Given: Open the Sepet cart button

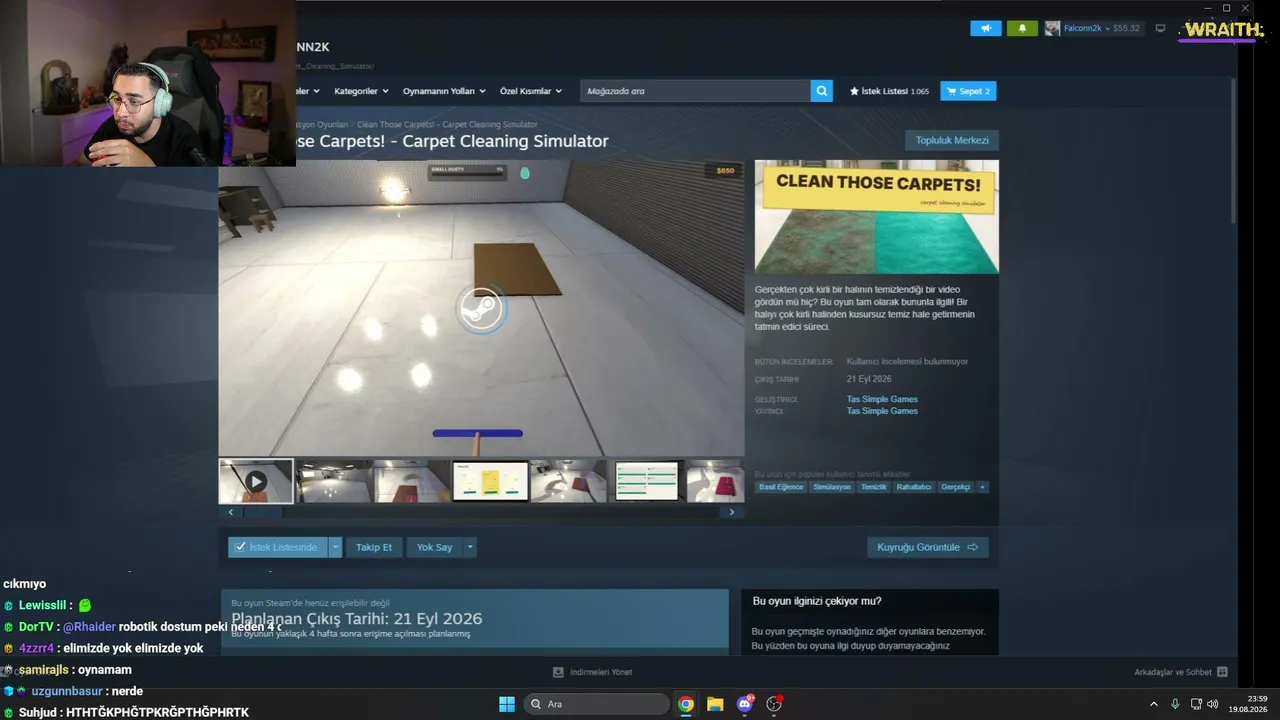Looking at the screenshot, I should coord(968,91).
